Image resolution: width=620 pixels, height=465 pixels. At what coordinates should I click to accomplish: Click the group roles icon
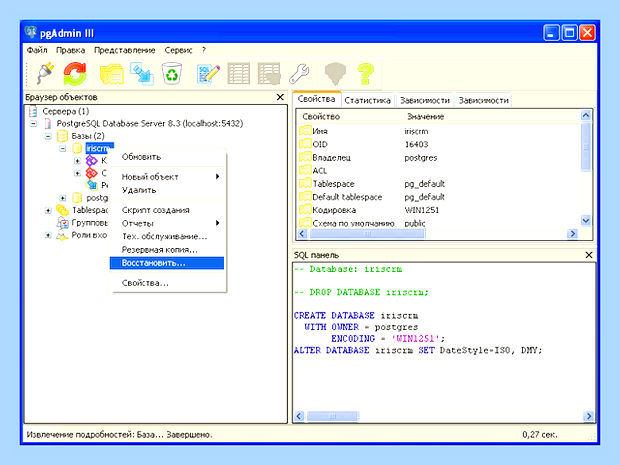pos(62,223)
